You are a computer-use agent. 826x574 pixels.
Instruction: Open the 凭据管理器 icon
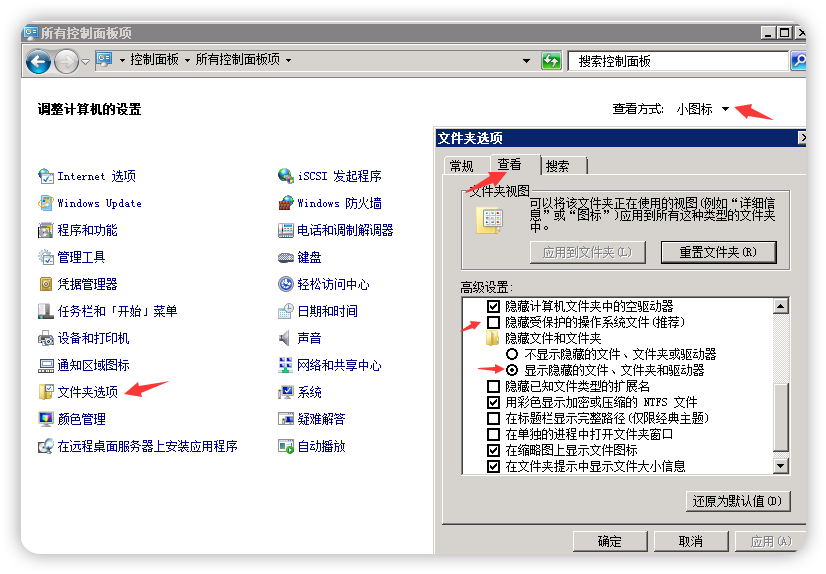(x=46, y=284)
